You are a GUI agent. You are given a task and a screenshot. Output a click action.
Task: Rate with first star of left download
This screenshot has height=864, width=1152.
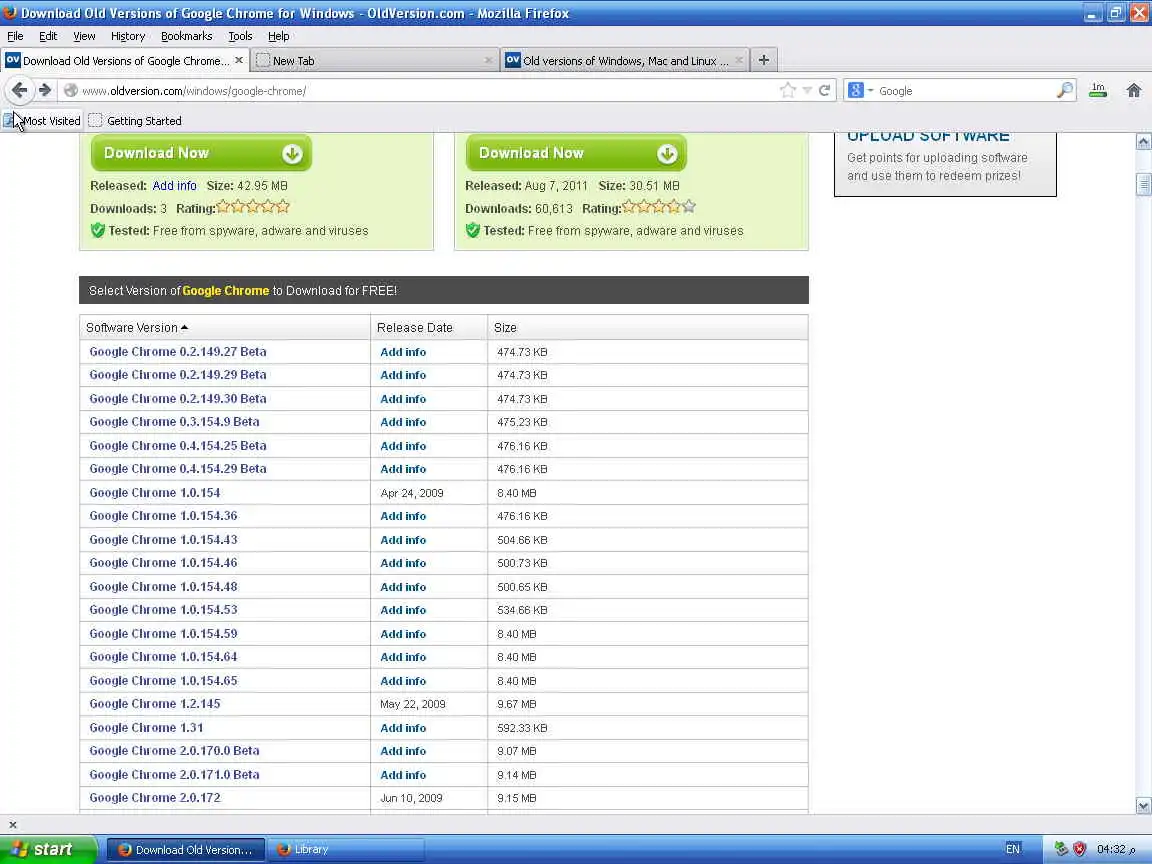[223, 207]
